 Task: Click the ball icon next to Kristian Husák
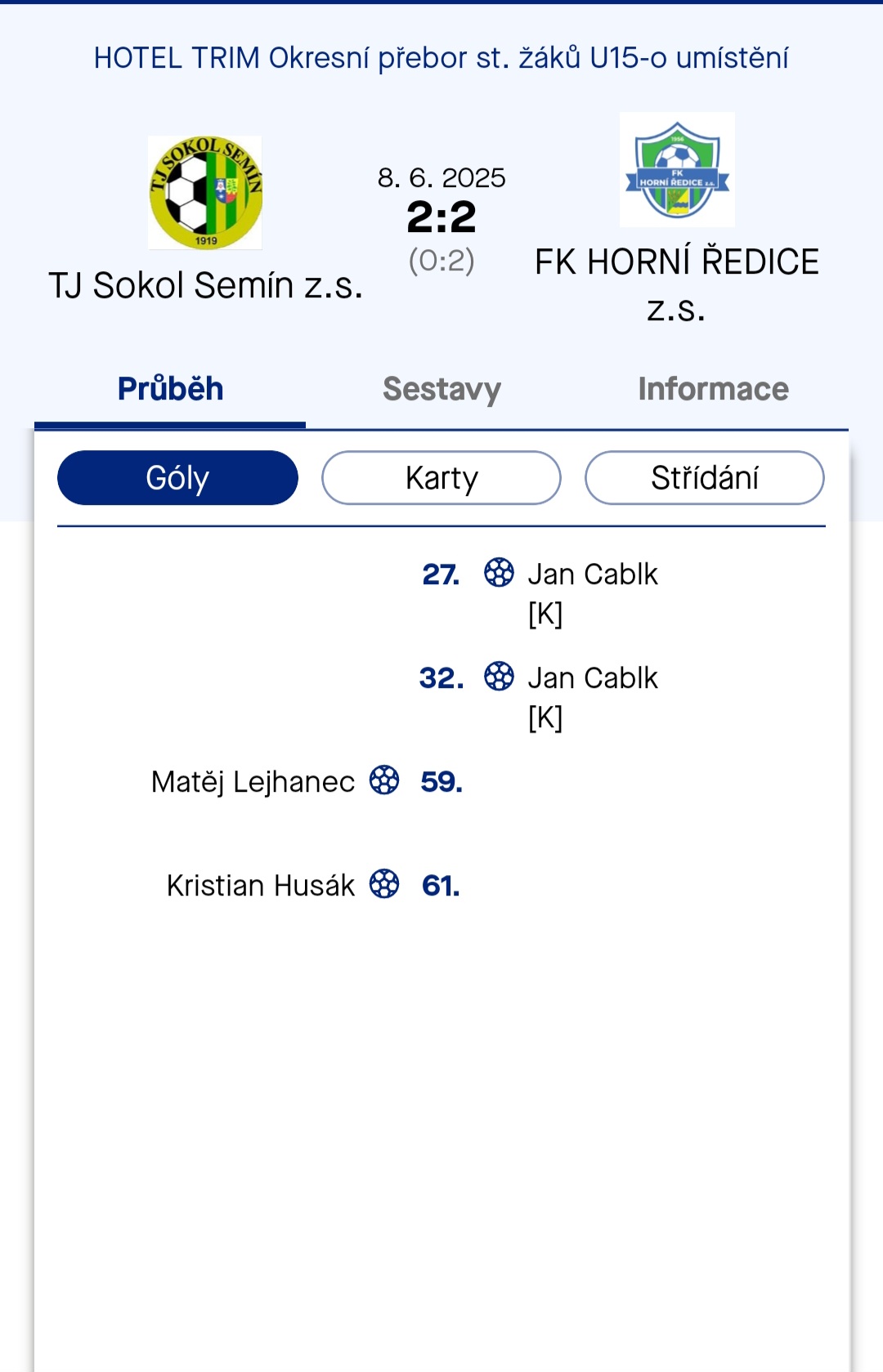click(x=384, y=884)
